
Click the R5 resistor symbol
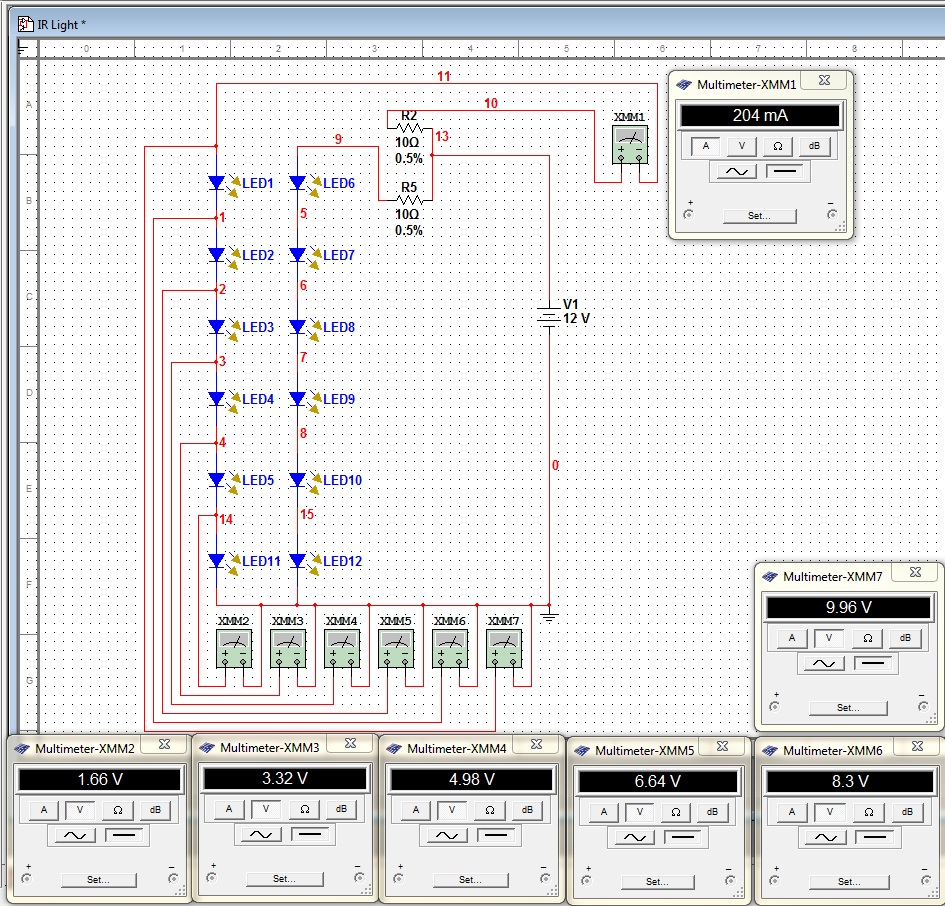point(410,200)
